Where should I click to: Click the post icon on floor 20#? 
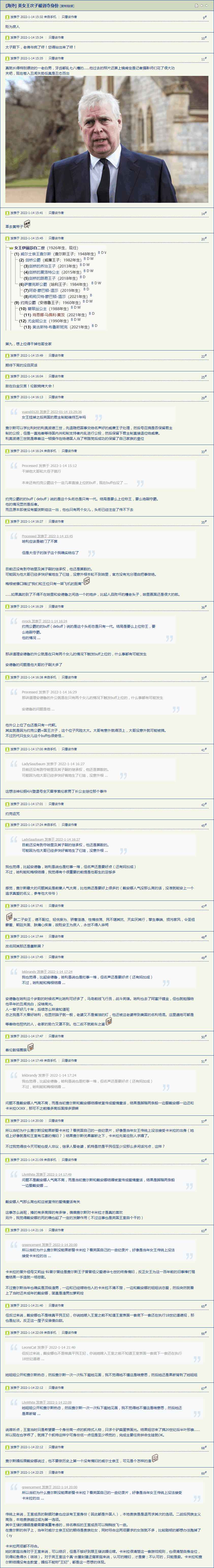click(x=7, y=239)
